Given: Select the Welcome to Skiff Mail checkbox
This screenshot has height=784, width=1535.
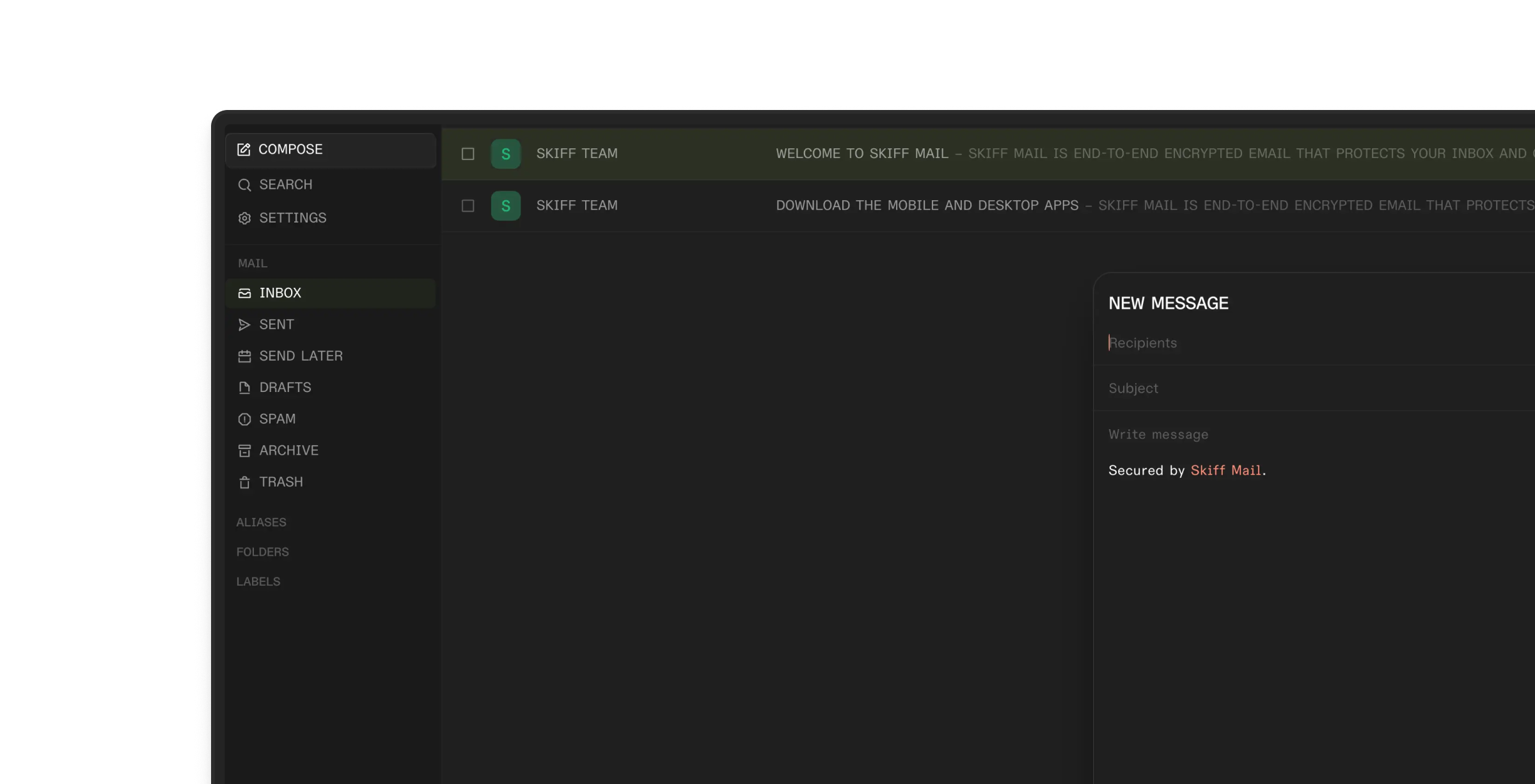Looking at the screenshot, I should coord(468,153).
